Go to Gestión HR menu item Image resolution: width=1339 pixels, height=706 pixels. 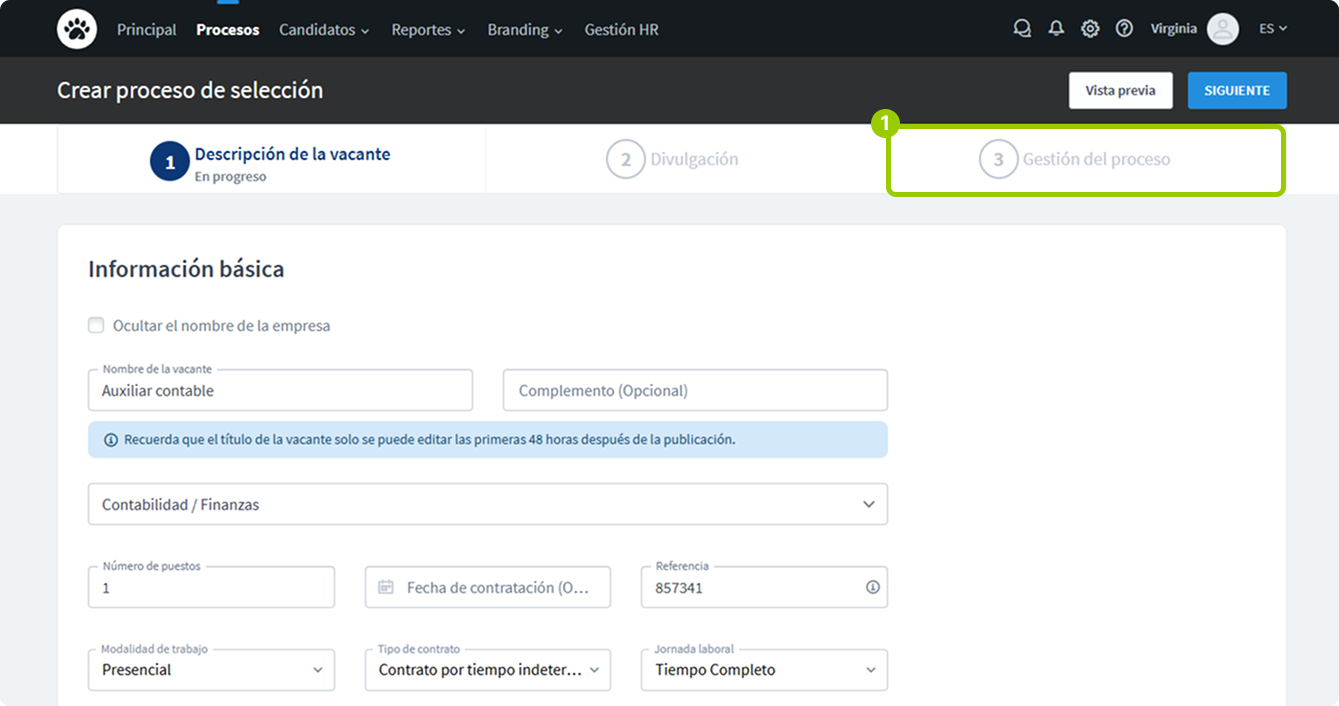coord(621,30)
